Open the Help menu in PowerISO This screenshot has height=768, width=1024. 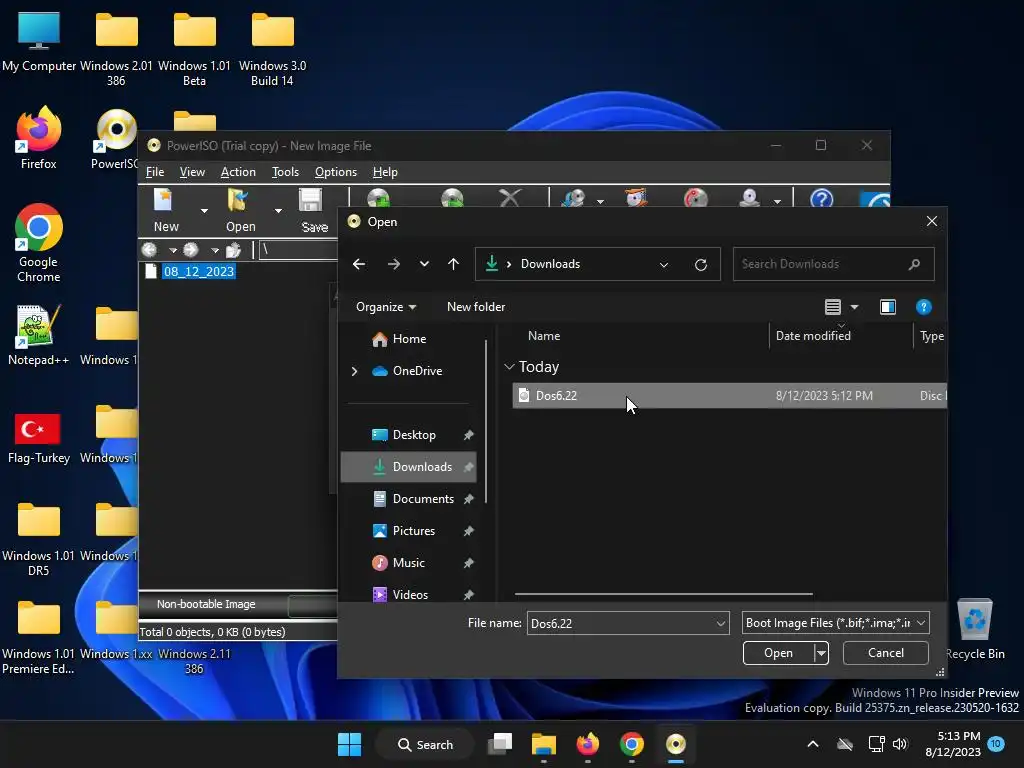coord(385,172)
